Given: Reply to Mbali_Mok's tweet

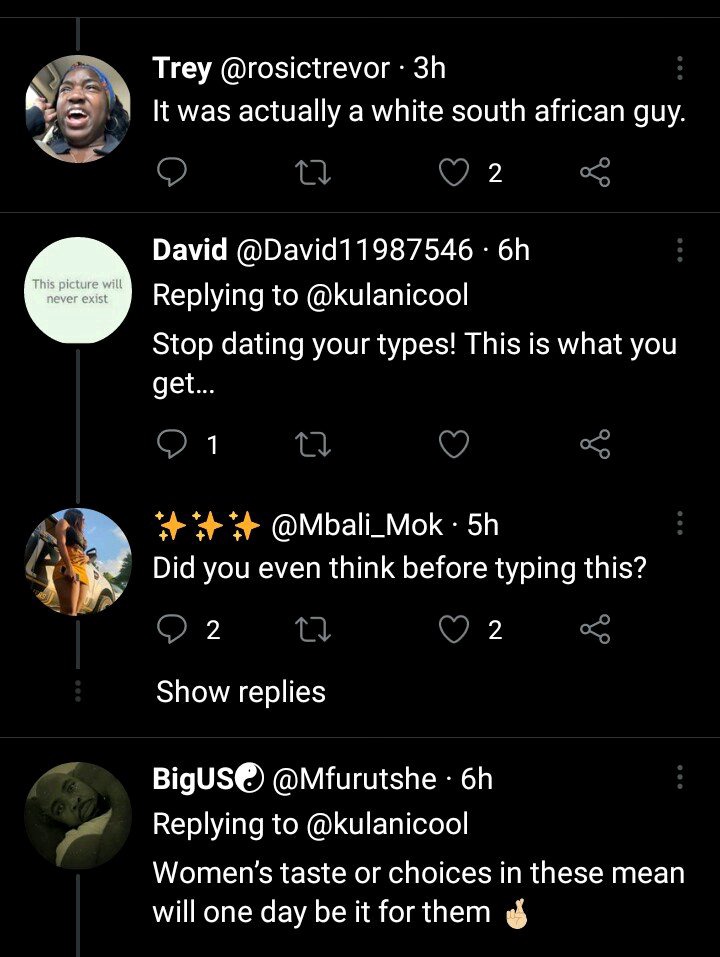Looking at the screenshot, I should 172,629.
